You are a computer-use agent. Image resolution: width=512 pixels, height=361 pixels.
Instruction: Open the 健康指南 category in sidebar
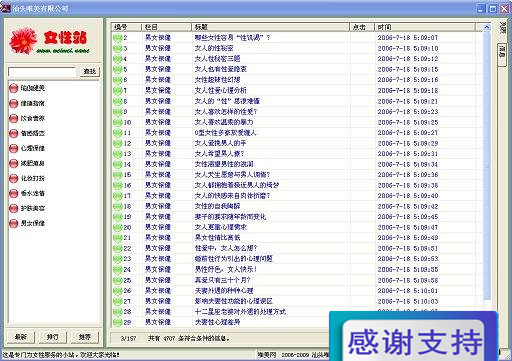click(27, 103)
